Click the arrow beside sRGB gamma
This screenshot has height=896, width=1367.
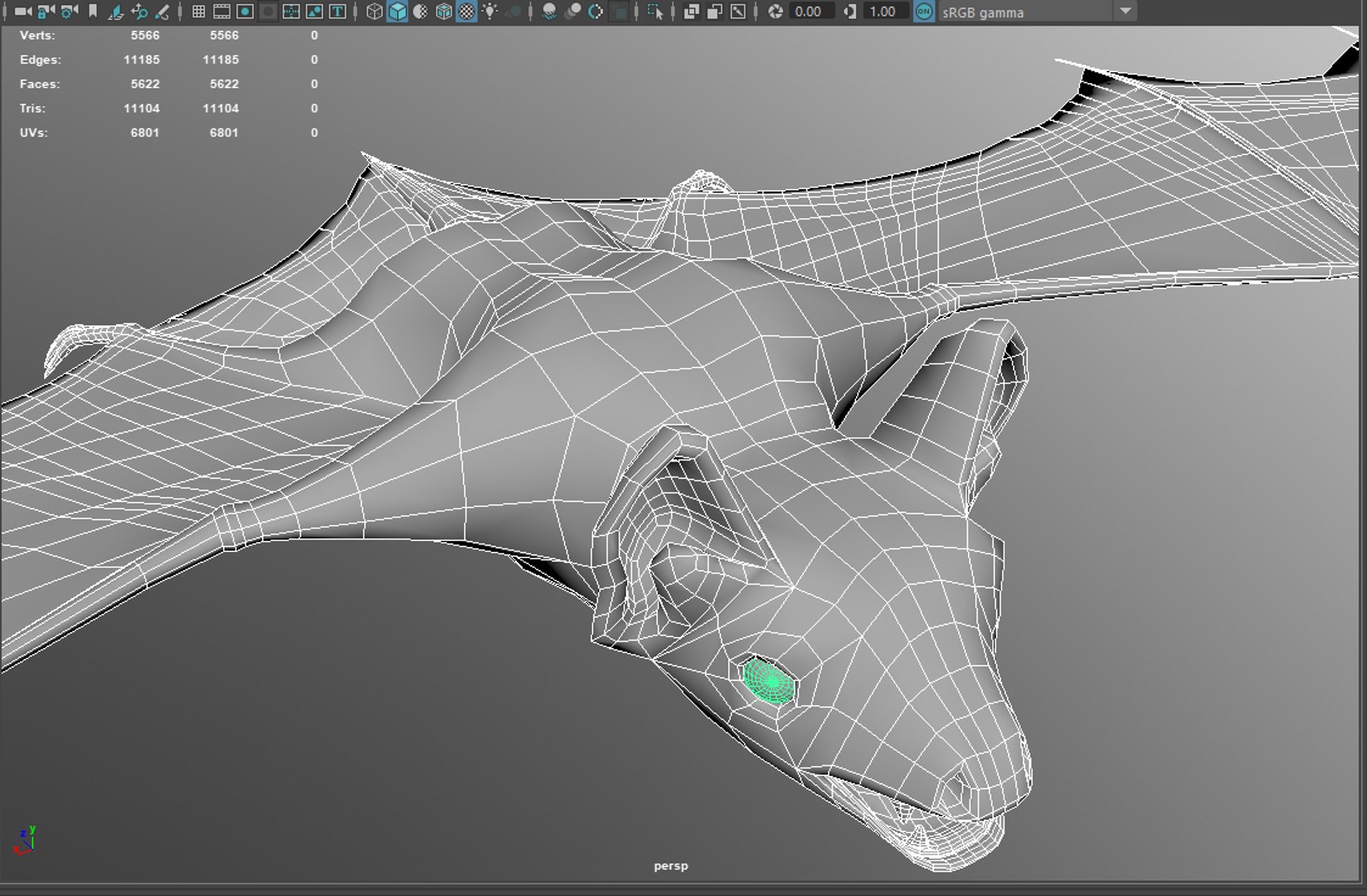coord(1125,12)
